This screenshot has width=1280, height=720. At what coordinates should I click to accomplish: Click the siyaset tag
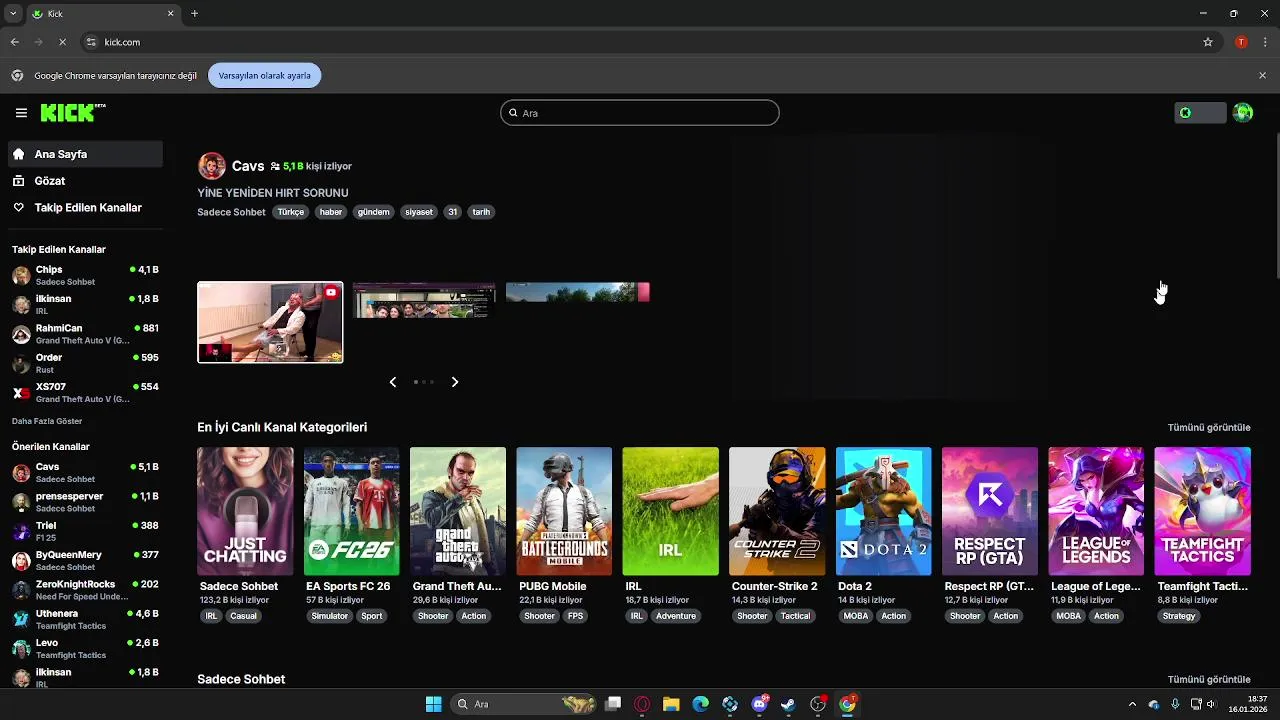point(419,212)
